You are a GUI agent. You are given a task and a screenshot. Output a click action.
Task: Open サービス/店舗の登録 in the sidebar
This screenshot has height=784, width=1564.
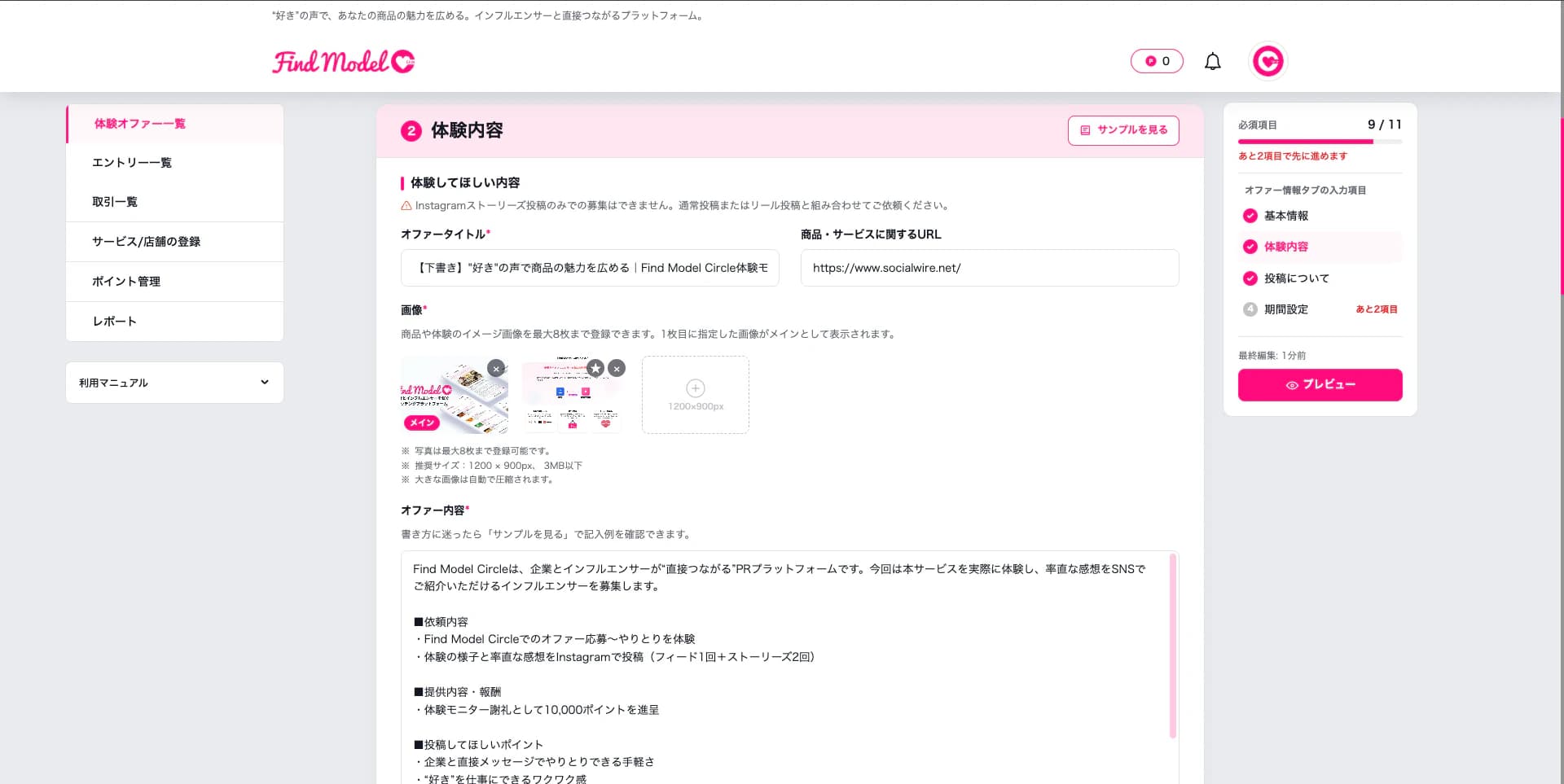pyautogui.click(x=174, y=242)
